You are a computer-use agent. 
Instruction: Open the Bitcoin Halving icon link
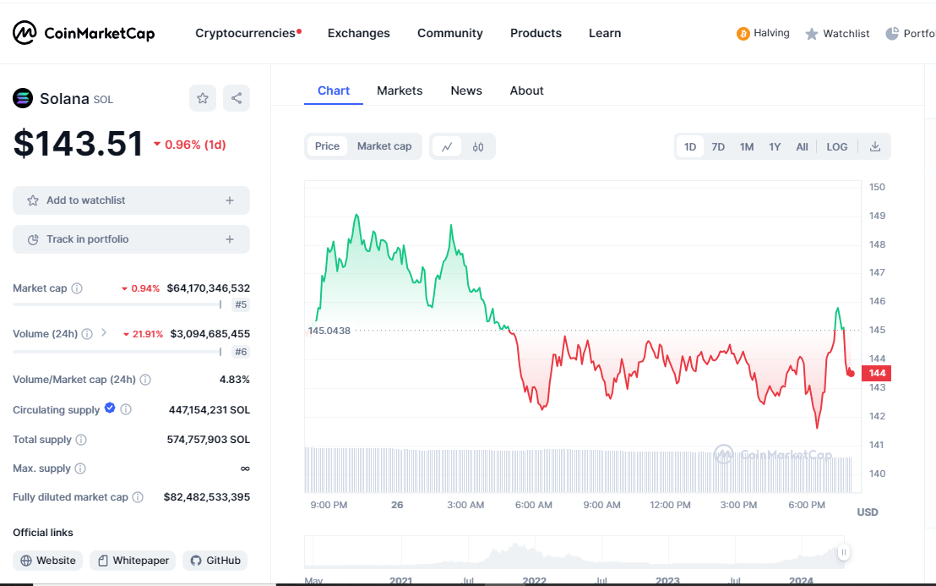point(743,33)
